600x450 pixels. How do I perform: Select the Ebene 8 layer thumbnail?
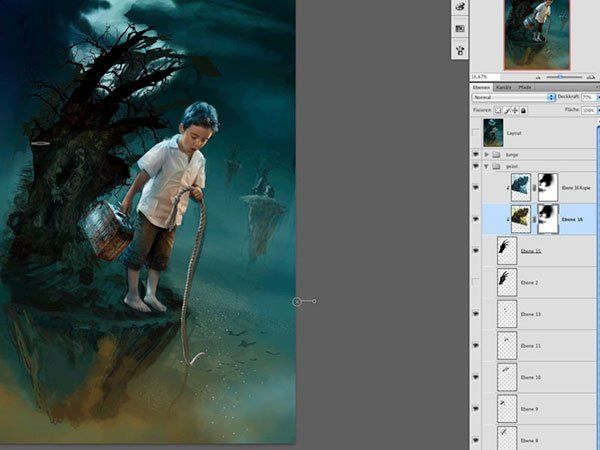point(507,438)
